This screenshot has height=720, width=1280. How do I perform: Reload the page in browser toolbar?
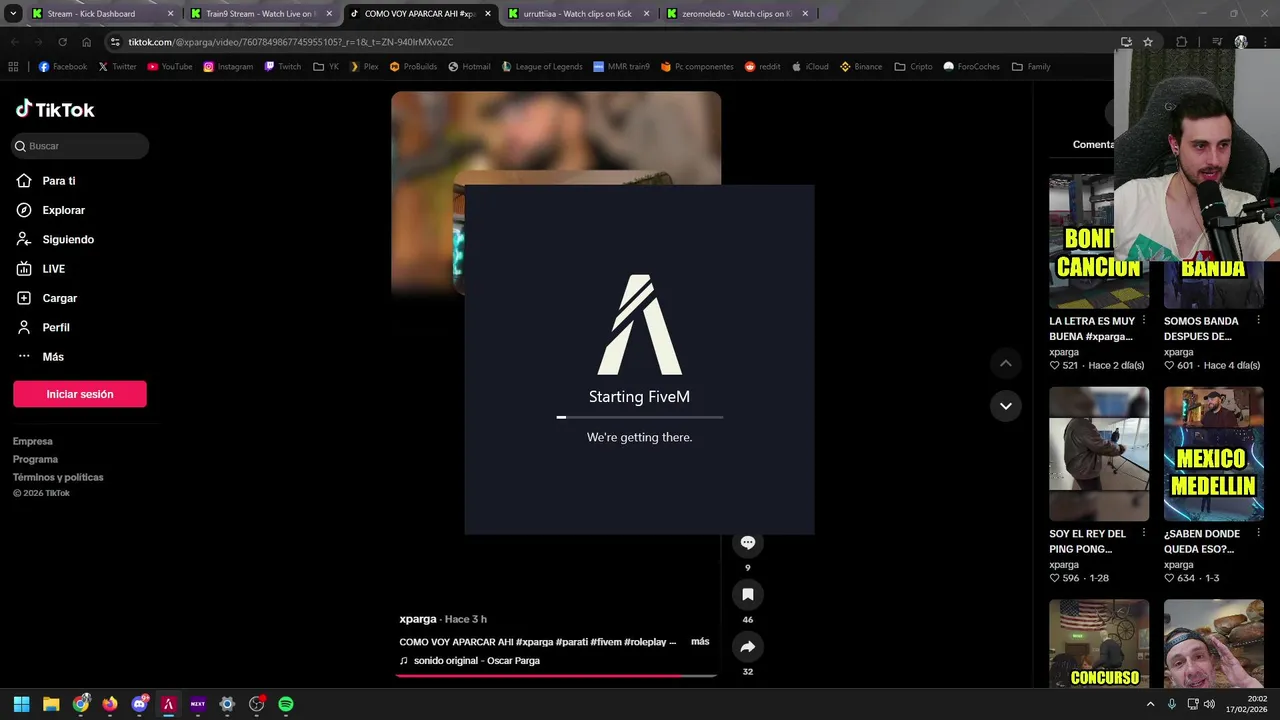(x=62, y=42)
